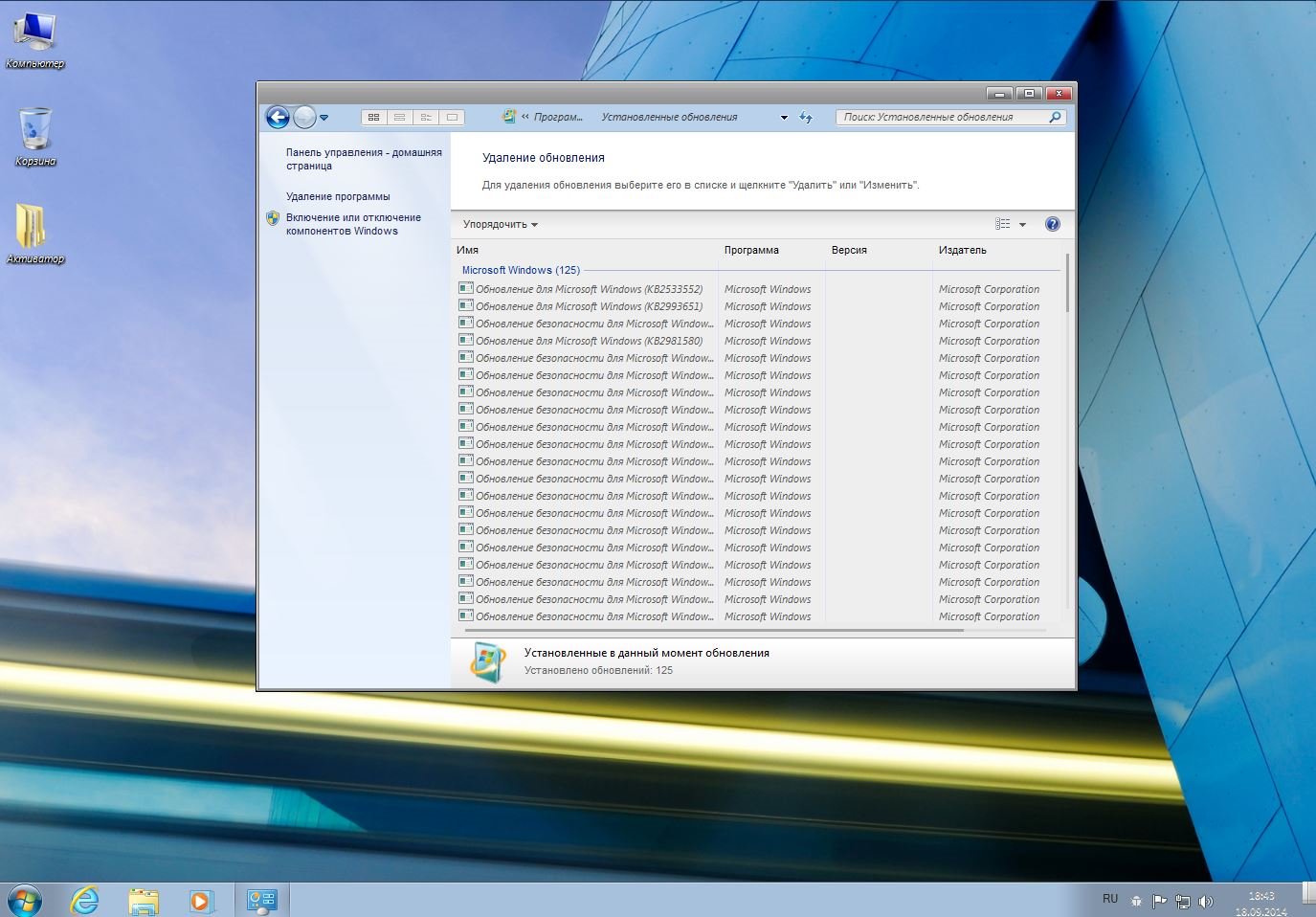
Task: Click the single-rectangle preview view button
Action: pyautogui.click(x=452, y=118)
